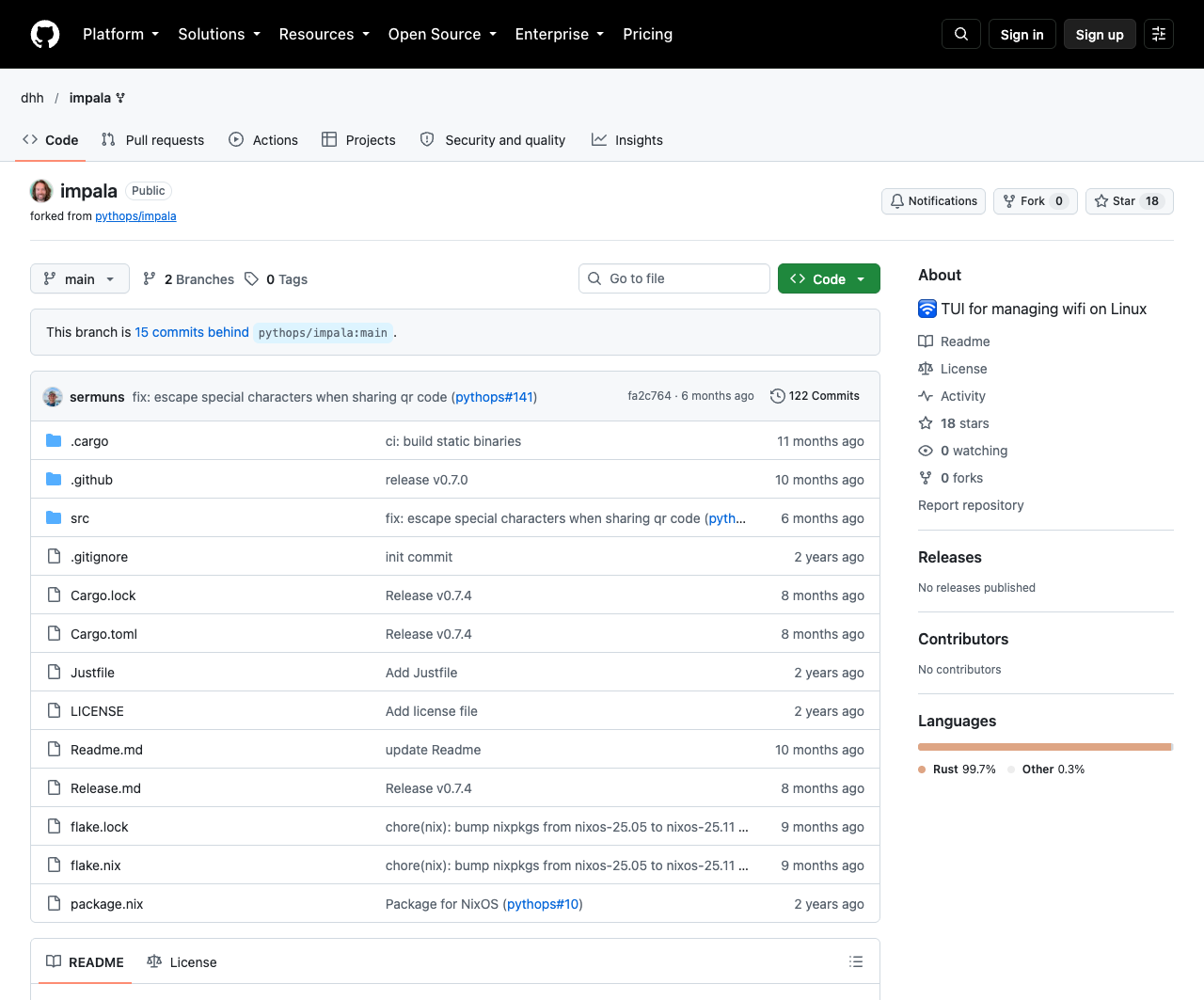1204x1000 pixels.
Task: Open the 15 commits behind link
Action: [192, 332]
